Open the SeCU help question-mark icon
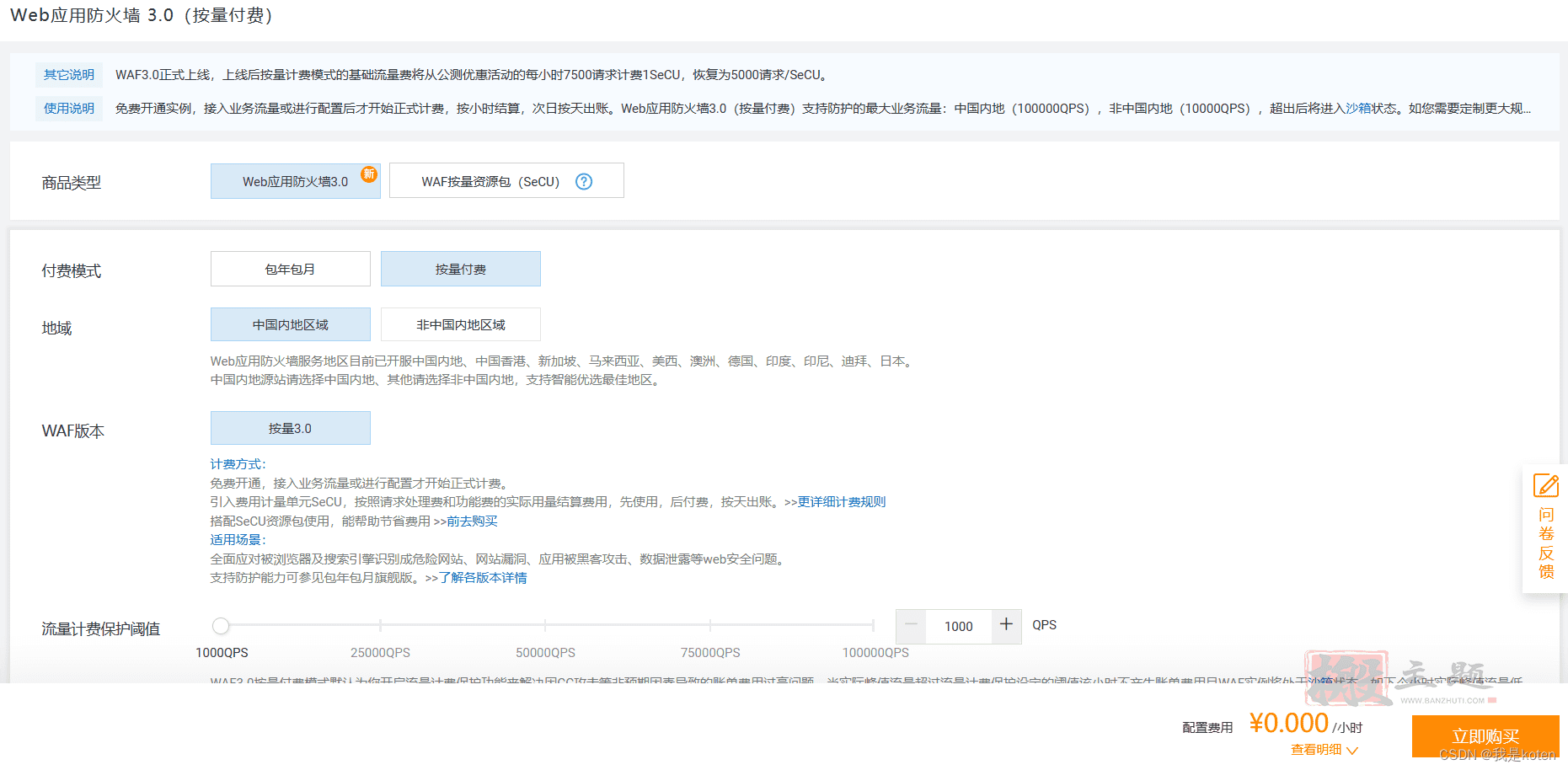The height and width of the screenshot is (770, 1568). pyautogui.click(x=584, y=181)
